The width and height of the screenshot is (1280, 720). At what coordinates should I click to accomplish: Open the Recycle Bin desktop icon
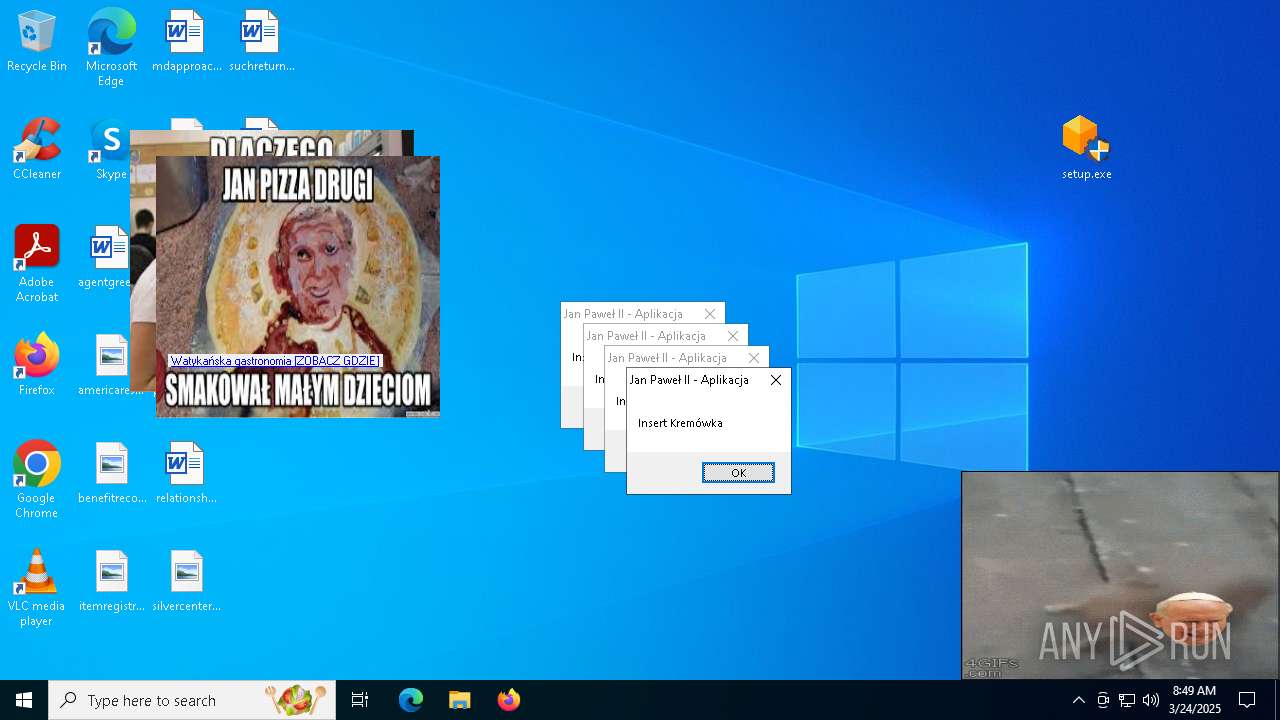[x=37, y=42]
